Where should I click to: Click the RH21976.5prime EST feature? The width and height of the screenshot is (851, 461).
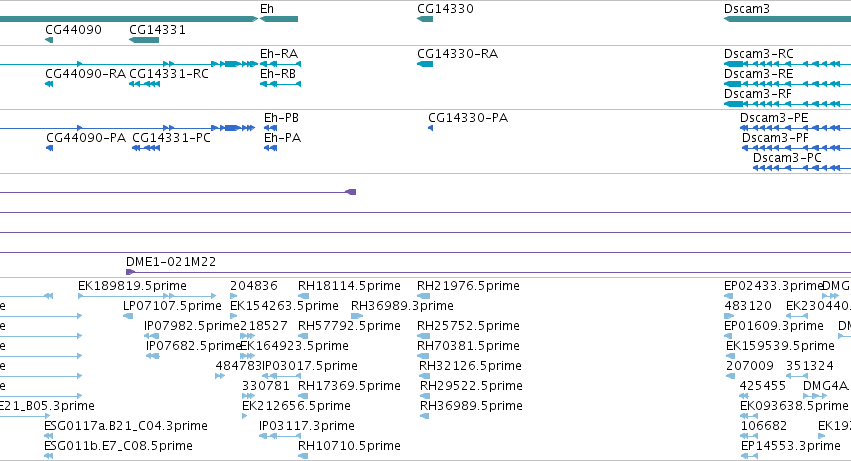tap(423, 296)
